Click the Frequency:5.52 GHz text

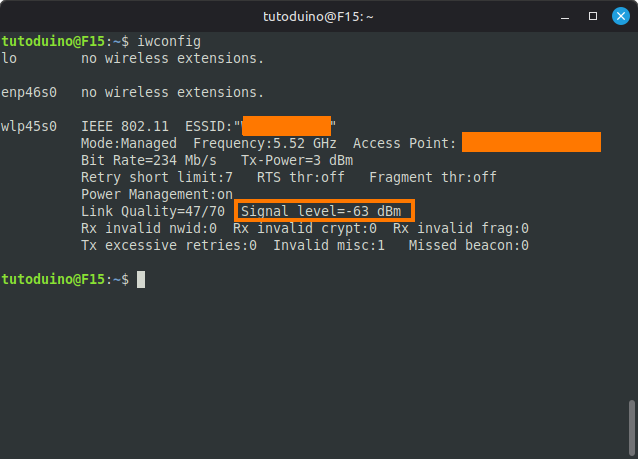(x=265, y=143)
